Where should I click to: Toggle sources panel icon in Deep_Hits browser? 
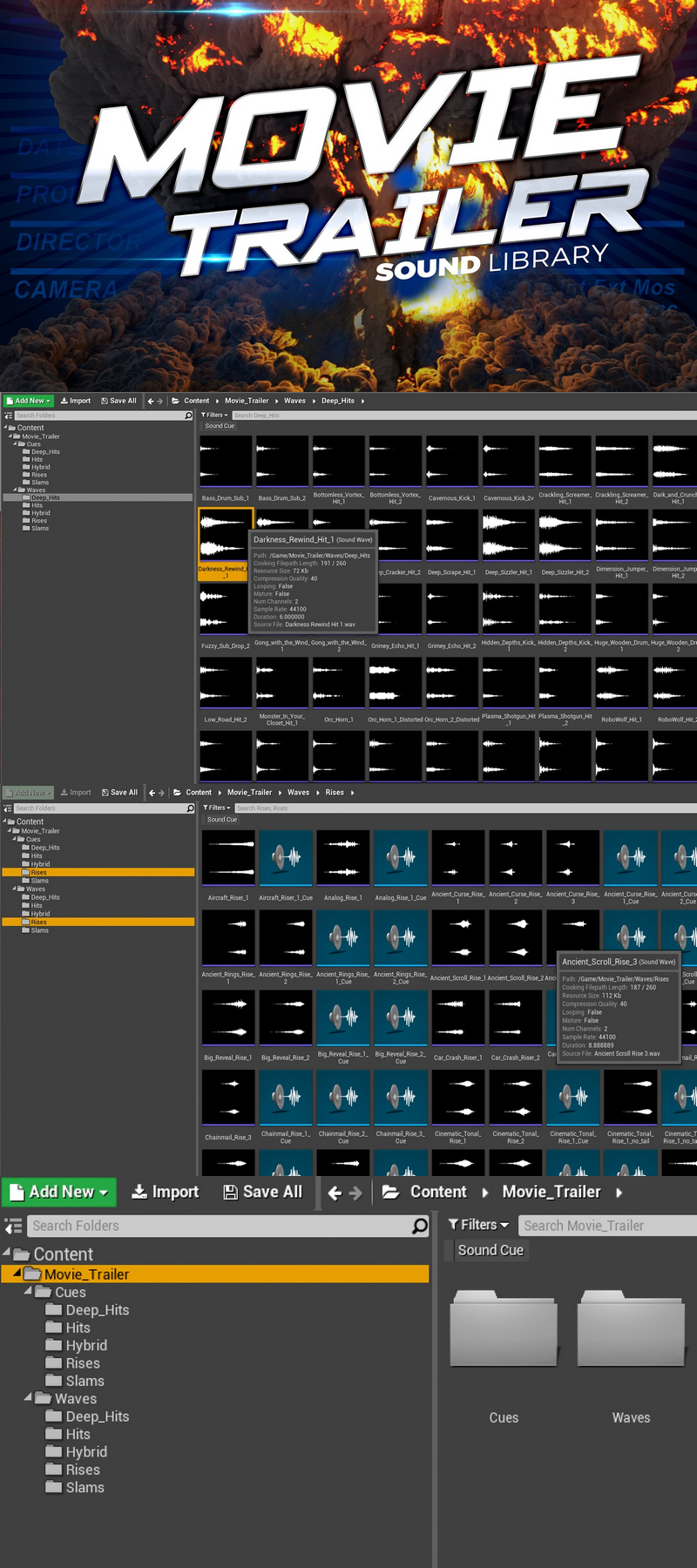(8, 416)
